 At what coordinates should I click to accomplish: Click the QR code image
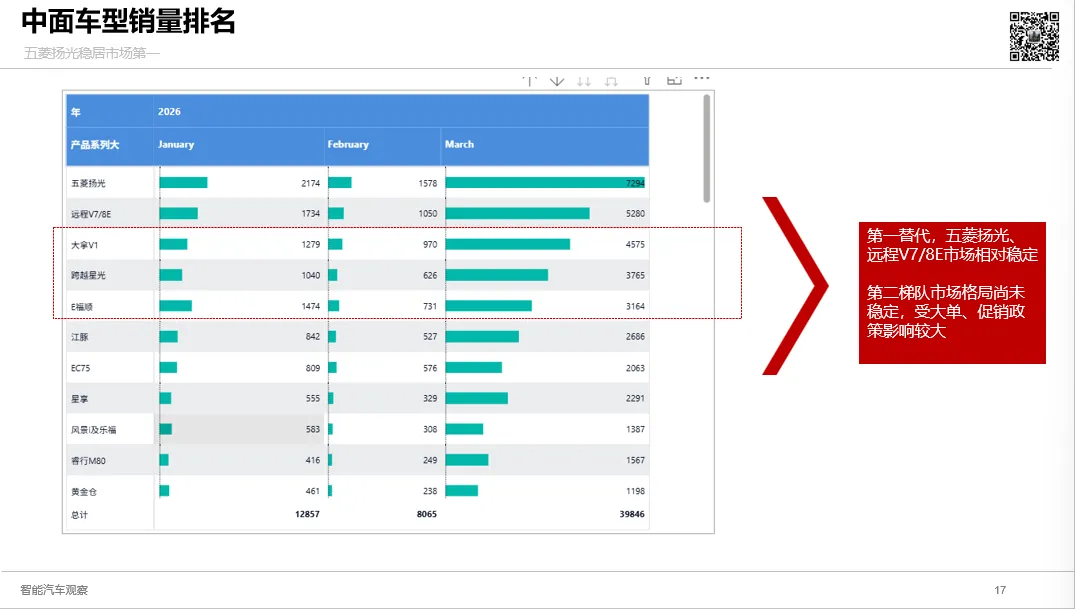click(1034, 36)
